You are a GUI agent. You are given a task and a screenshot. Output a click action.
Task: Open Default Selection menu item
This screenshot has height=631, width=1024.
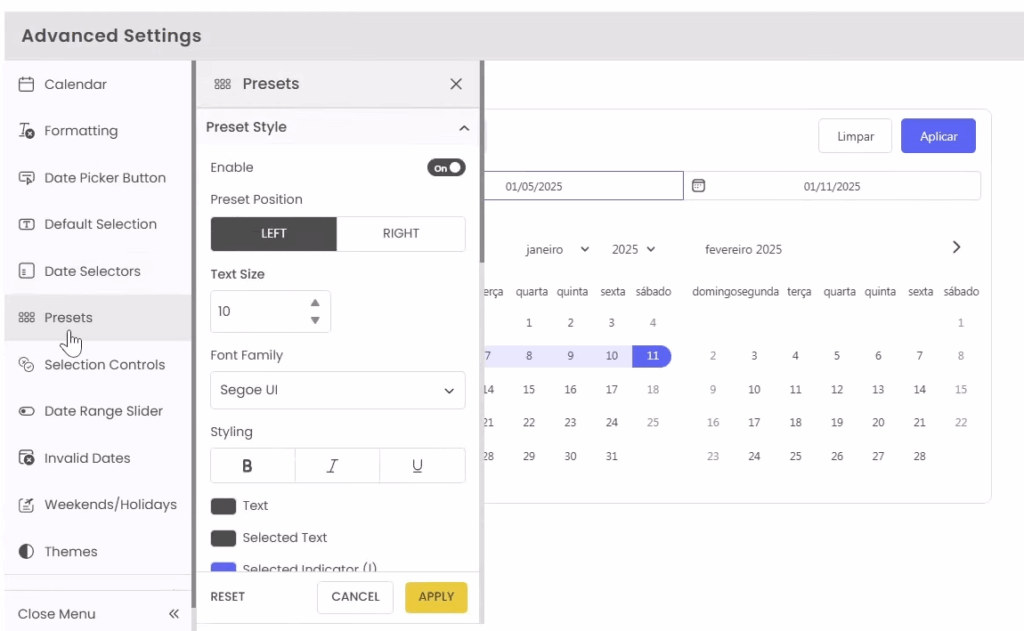tap(98, 224)
